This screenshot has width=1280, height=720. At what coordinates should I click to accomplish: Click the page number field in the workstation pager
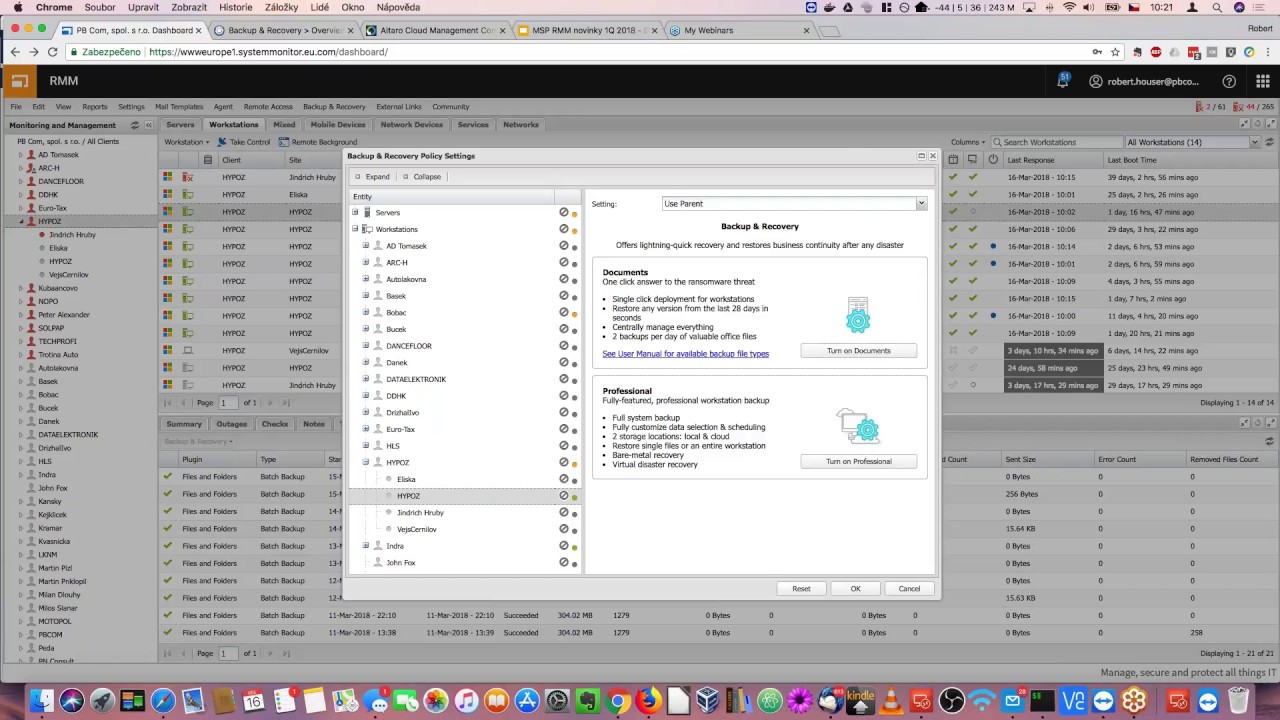[x=228, y=402]
